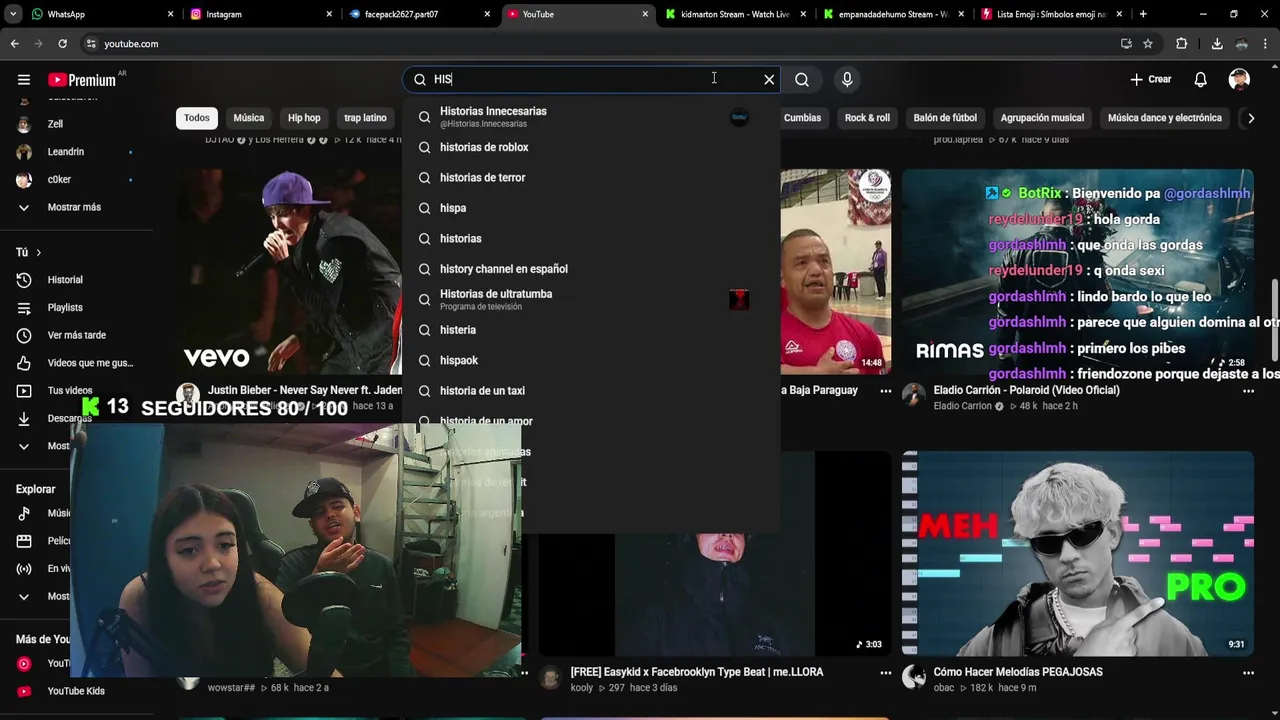Image resolution: width=1280 pixels, height=720 pixels.
Task: Open c0ker subscription channel
Action: pyautogui.click(x=77, y=179)
